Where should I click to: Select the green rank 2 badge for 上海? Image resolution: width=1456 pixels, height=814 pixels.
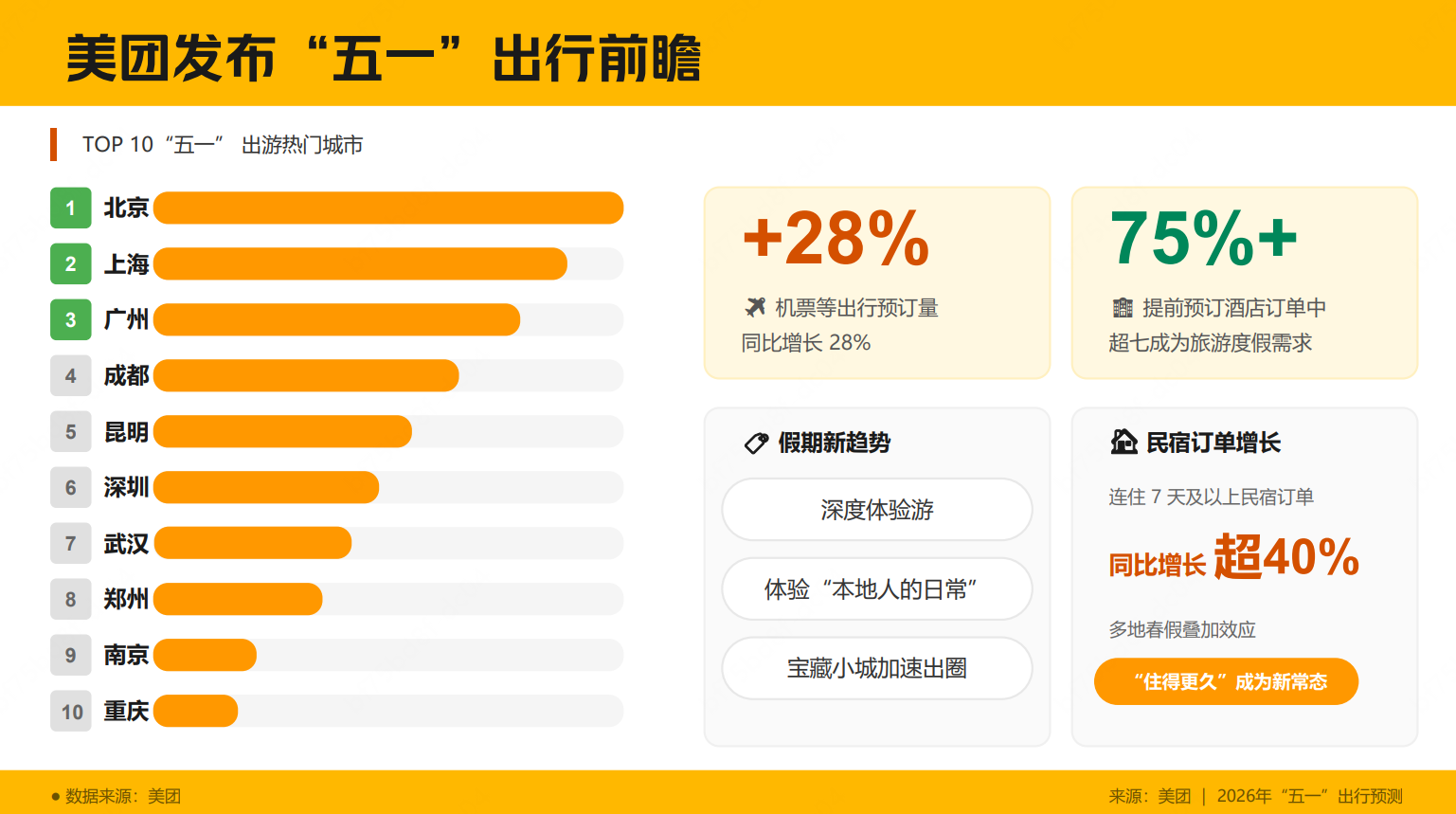point(70,264)
